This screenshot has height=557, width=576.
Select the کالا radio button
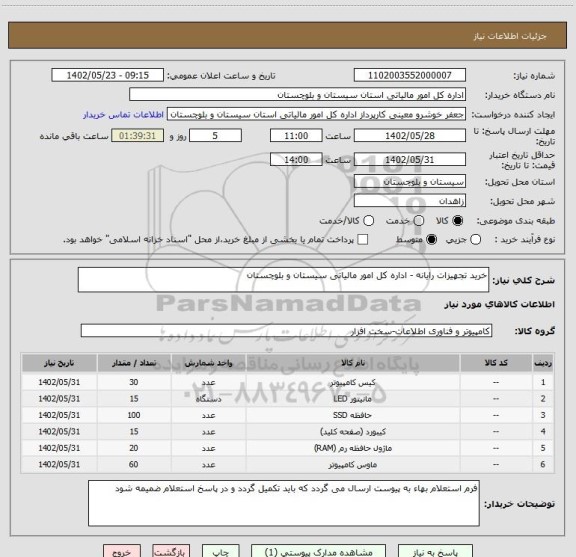coord(458,221)
